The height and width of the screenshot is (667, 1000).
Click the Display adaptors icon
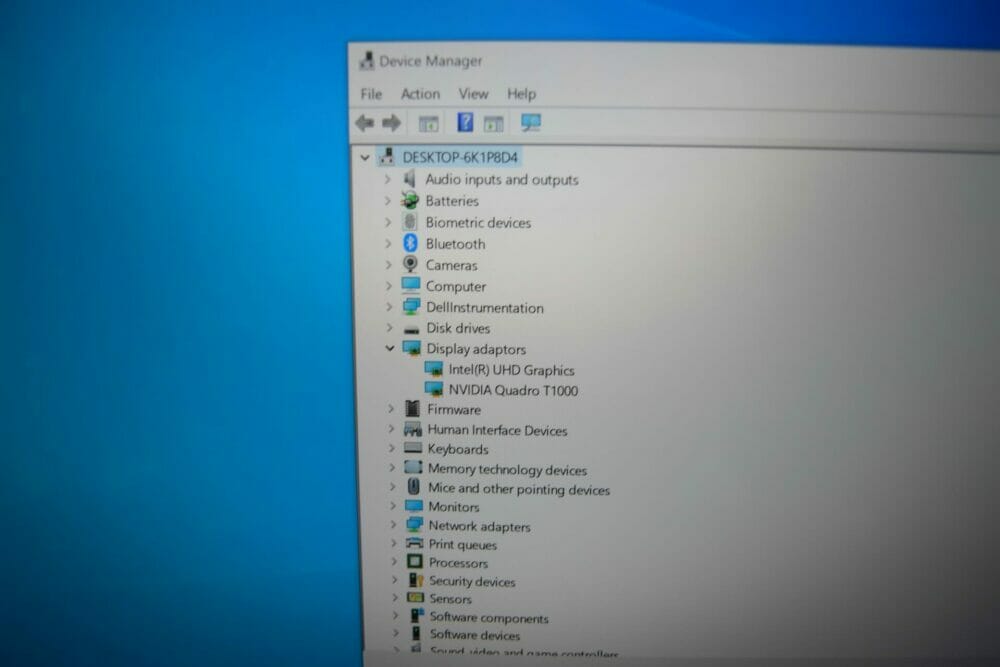pos(411,348)
